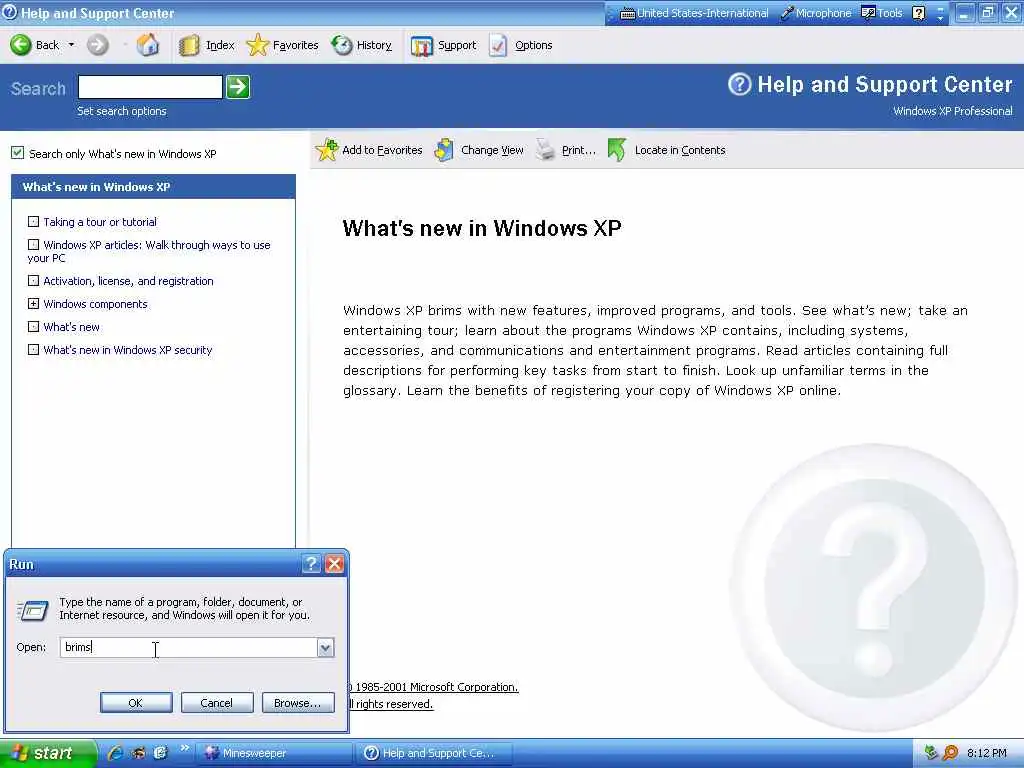Open the Index book icon

tap(189, 45)
